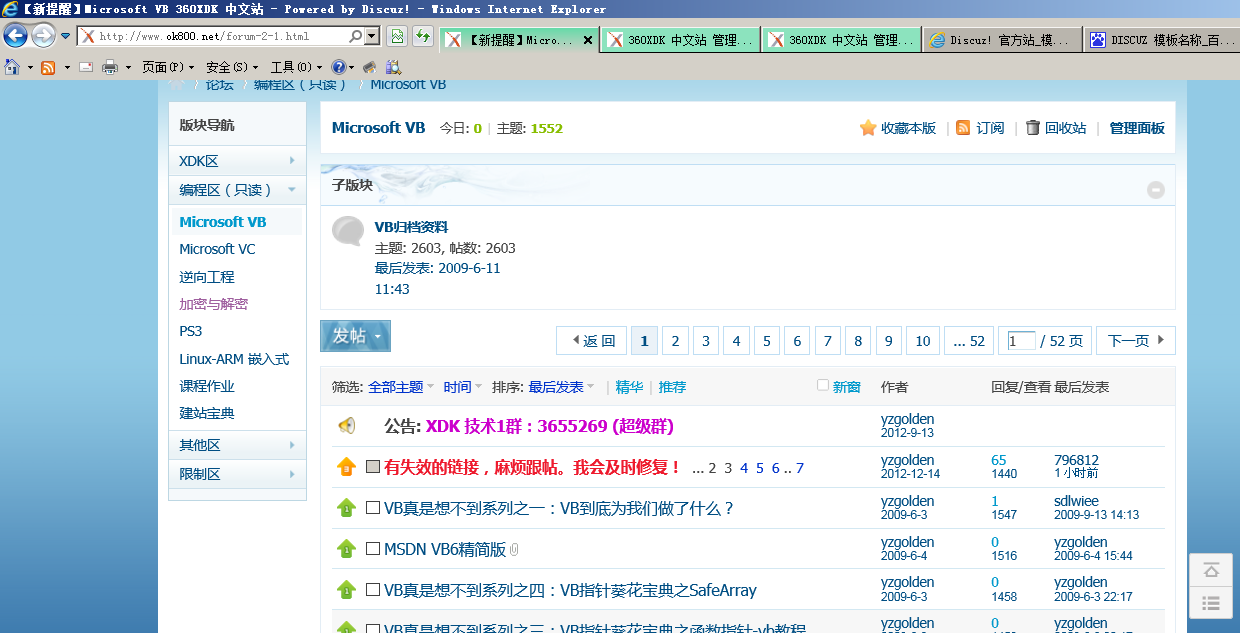
Task: Click the refresh page icon
Action: [423, 37]
